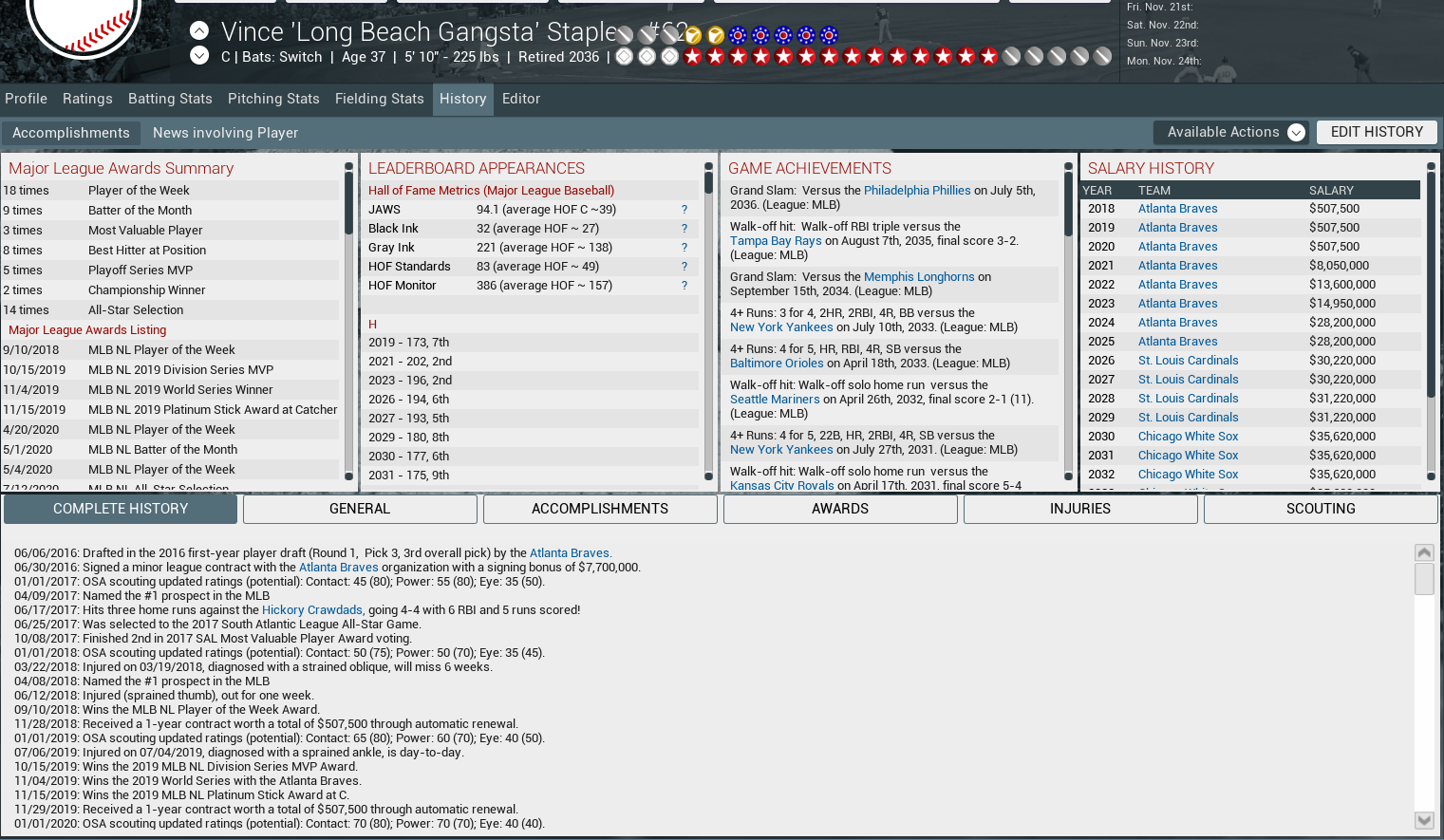The image size is (1444, 840).
Task: Select News involving Player subtab
Action: (225, 133)
